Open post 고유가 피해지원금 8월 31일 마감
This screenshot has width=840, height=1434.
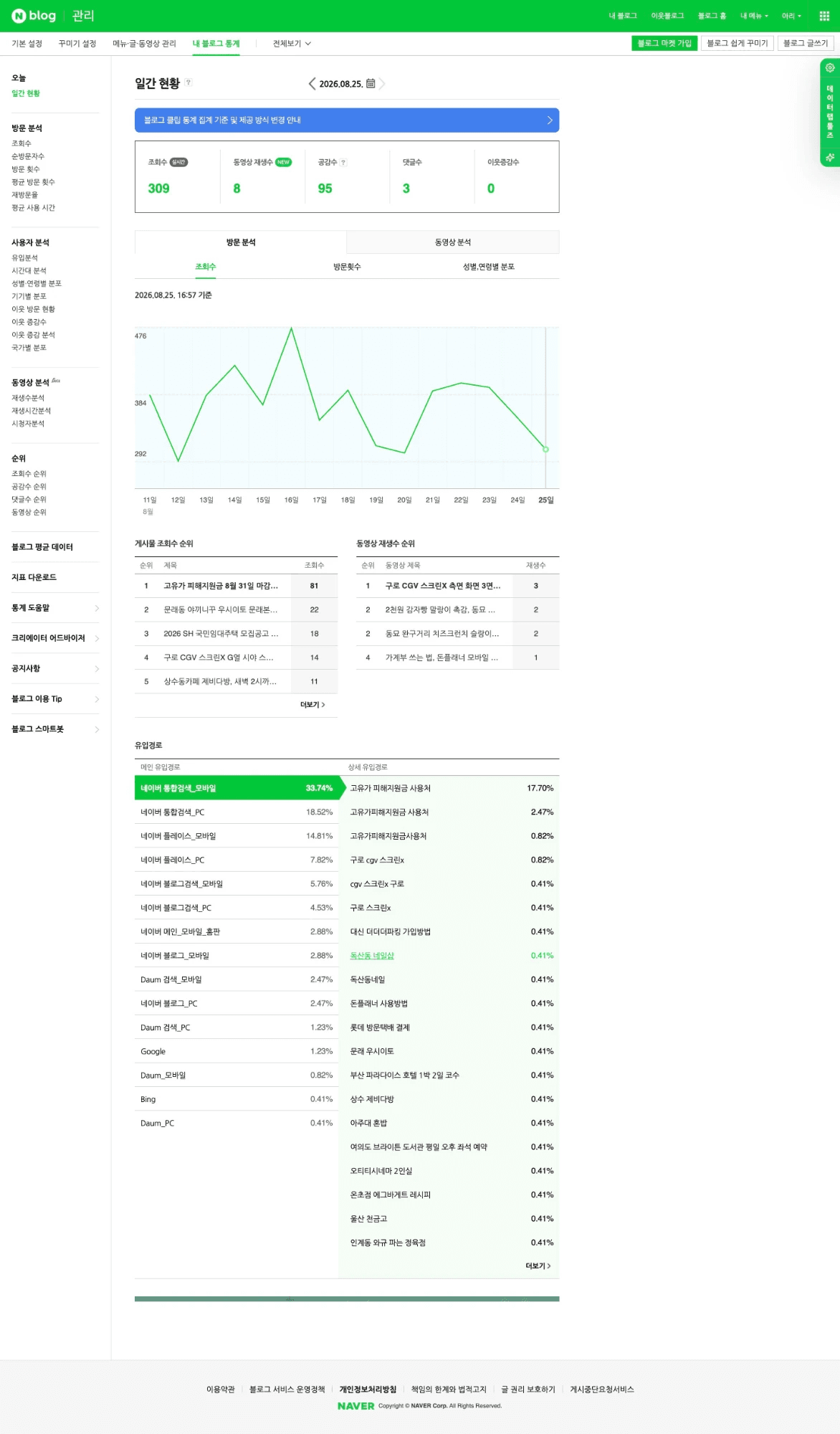[221, 586]
